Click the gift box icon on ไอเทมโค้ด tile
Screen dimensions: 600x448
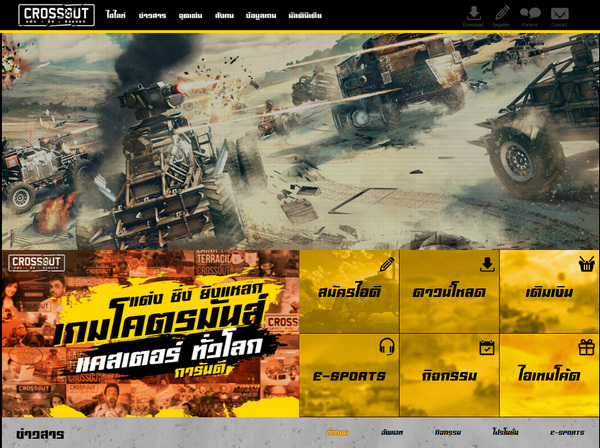586,347
